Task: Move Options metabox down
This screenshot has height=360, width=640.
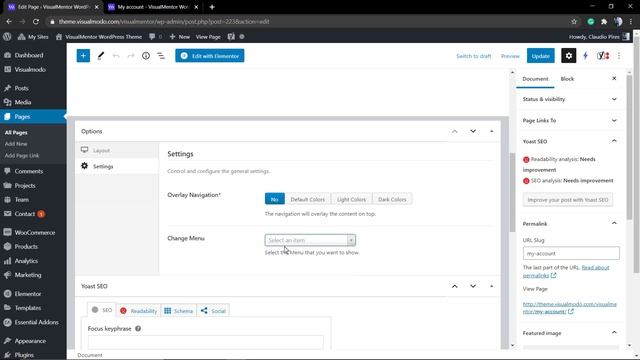Action: click(473, 131)
